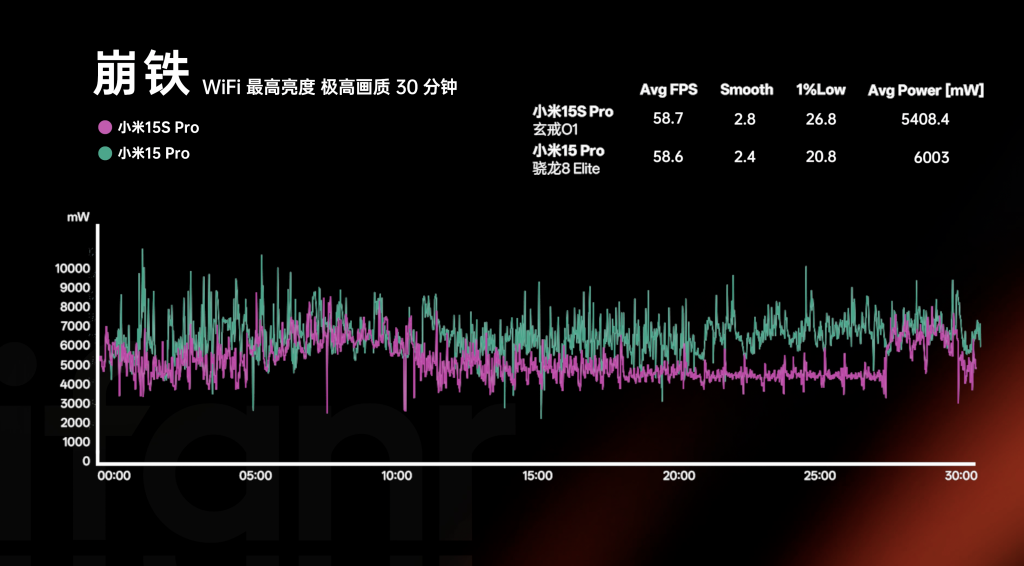Click the Avg Power [mW] column header
Viewport: 1024px width, 566px height.
pyautogui.click(x=925, y=91)
